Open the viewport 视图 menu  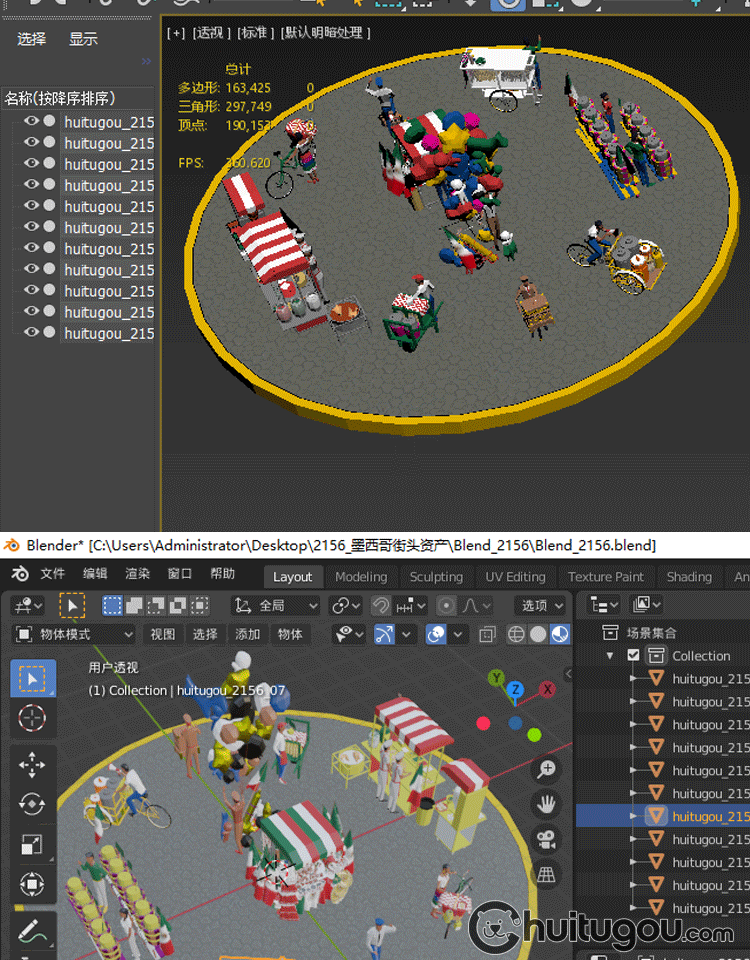click(163, 634)
